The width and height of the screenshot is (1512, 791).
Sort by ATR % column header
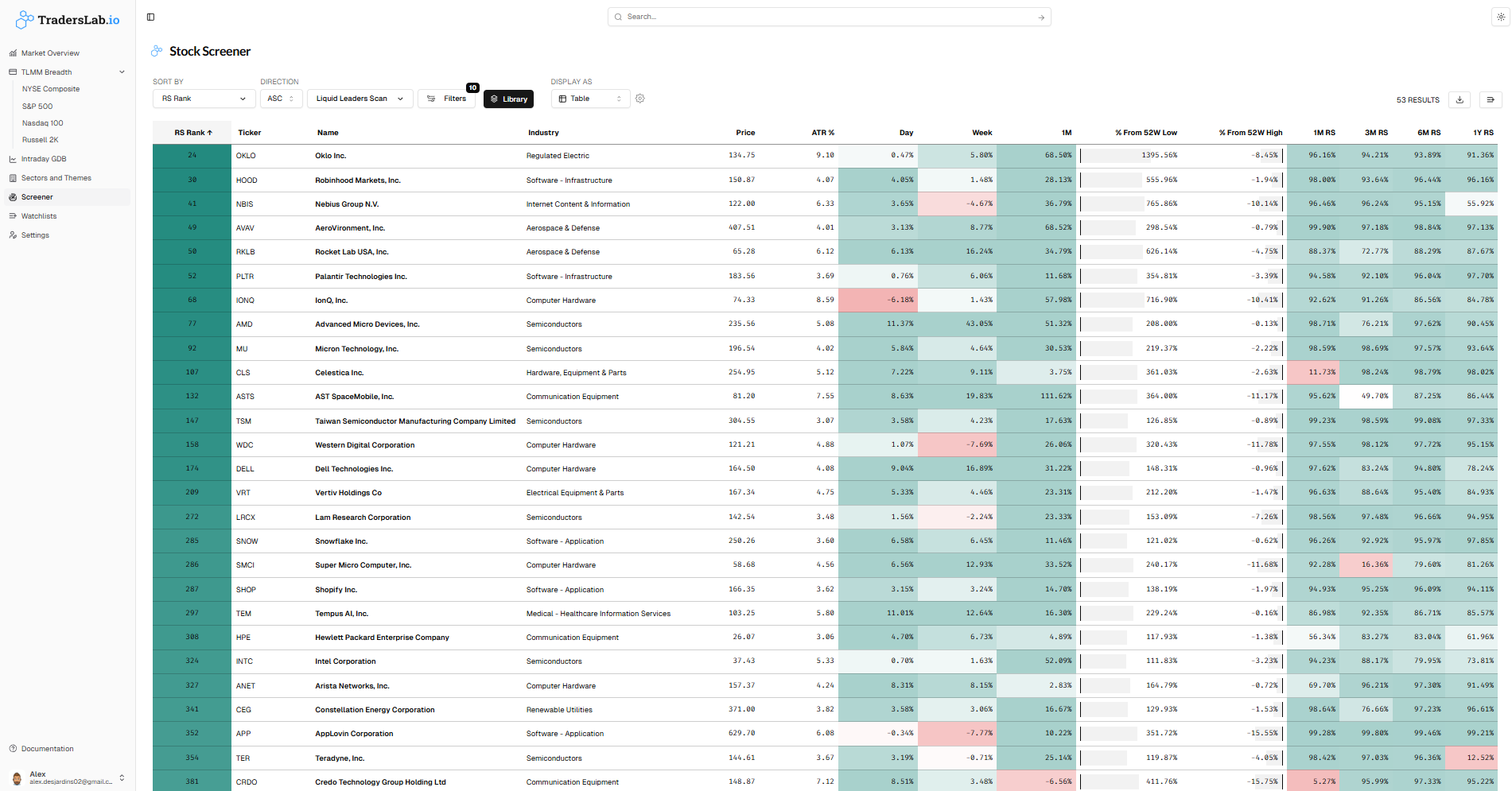click(x=822, y=133)
